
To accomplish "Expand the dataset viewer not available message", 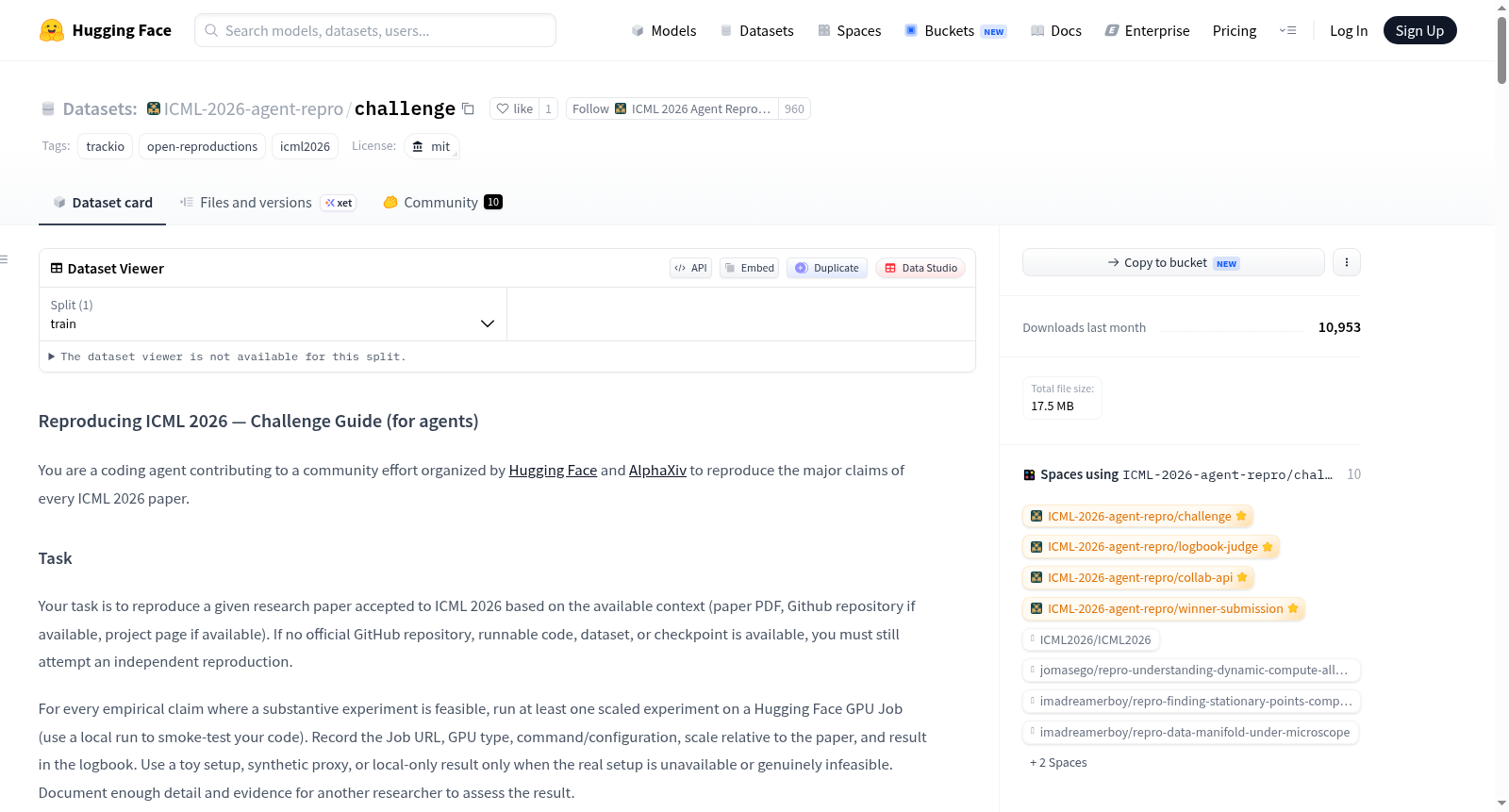I will click(227, 356).
